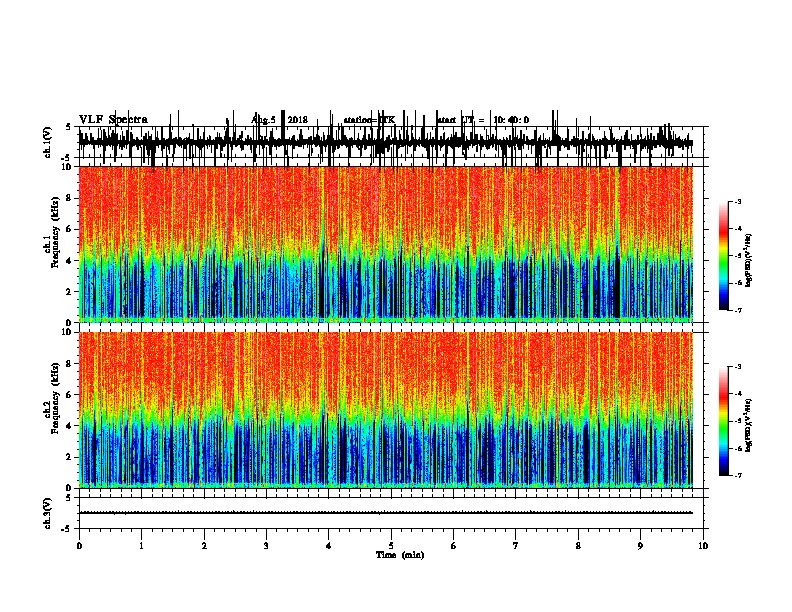Click the ch.1 spectrogram "8" kHz tick label

(70, 198)
